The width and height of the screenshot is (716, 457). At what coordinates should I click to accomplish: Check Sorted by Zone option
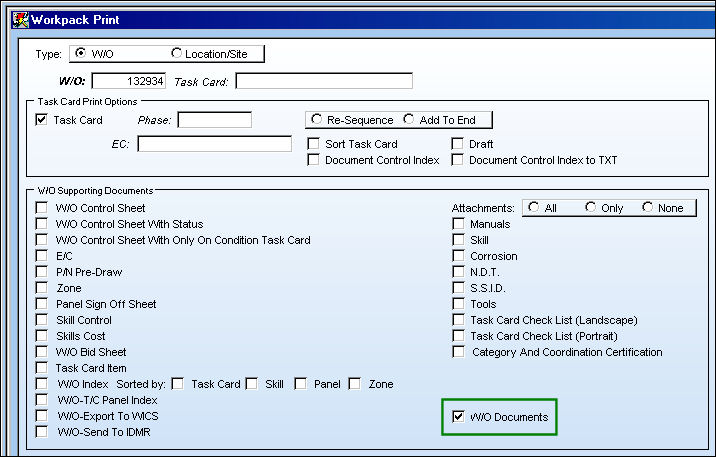point(355,383)
